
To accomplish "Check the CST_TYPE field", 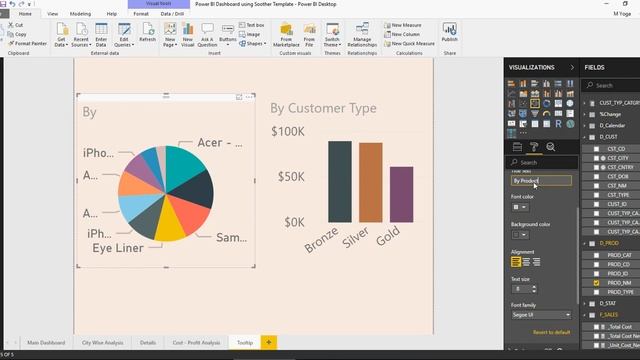I will coord(596,195).
